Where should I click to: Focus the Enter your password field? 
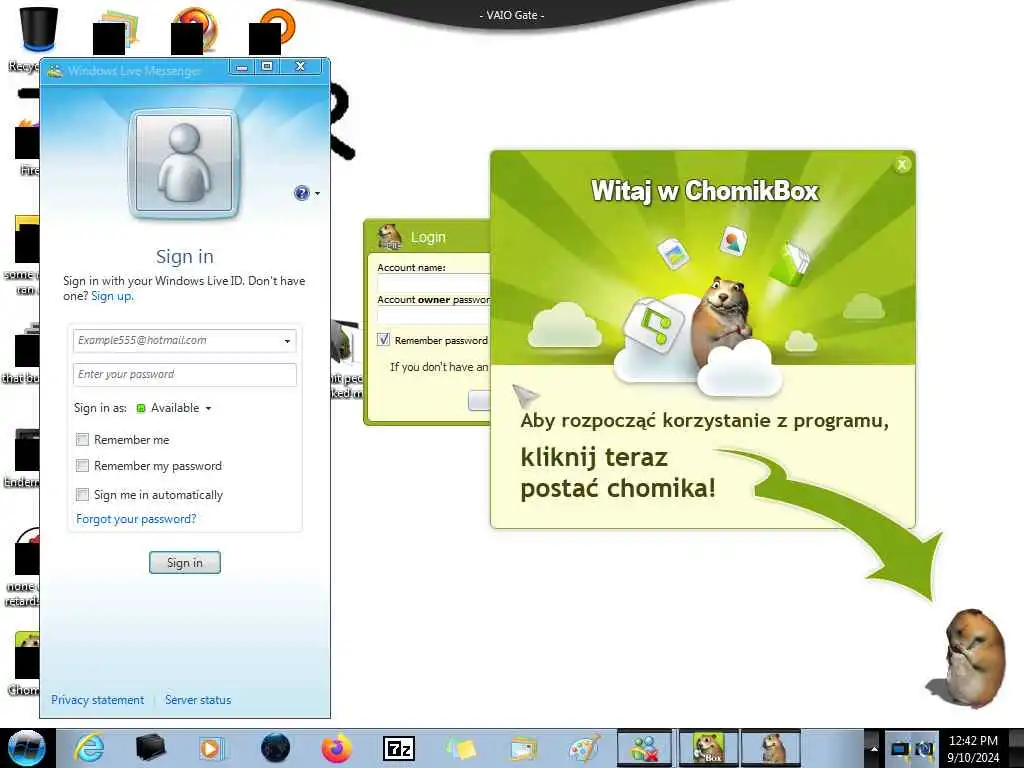(185, 374)
